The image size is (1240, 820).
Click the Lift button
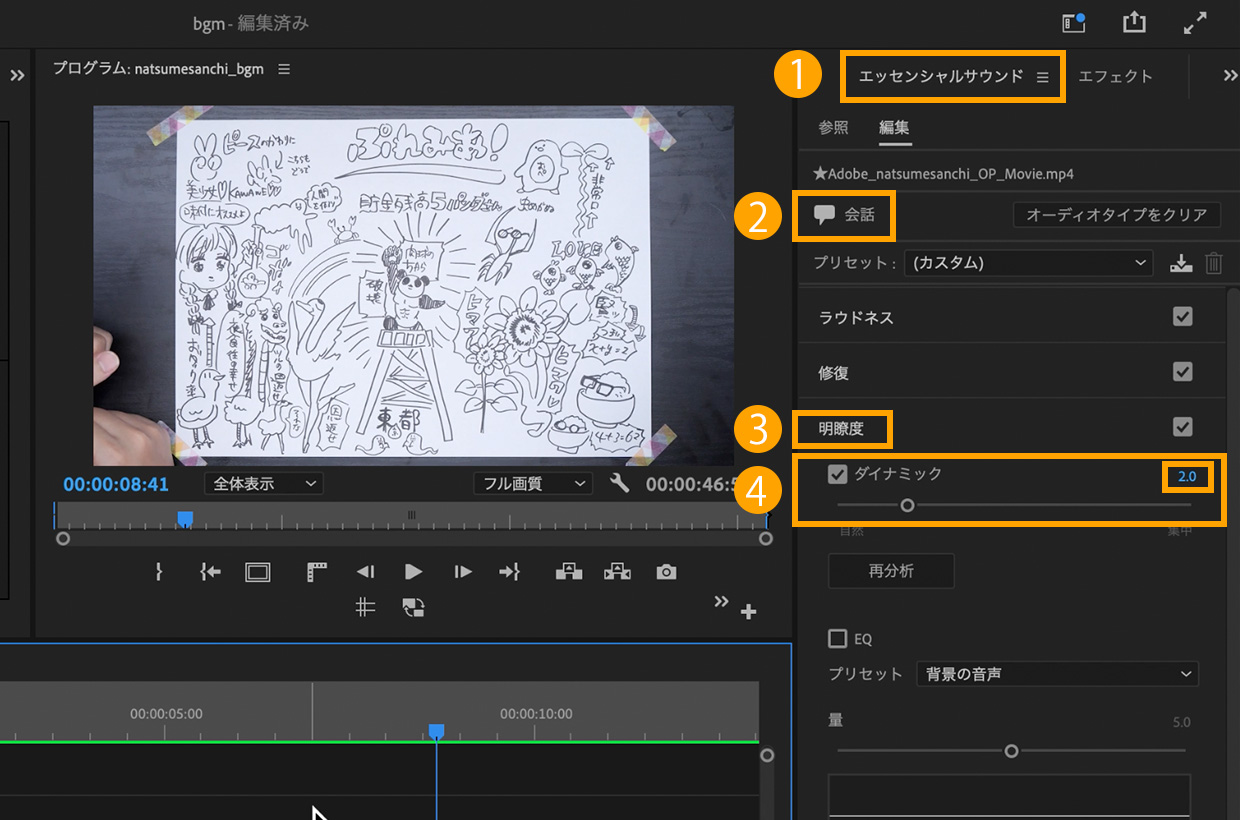[569, 572]
